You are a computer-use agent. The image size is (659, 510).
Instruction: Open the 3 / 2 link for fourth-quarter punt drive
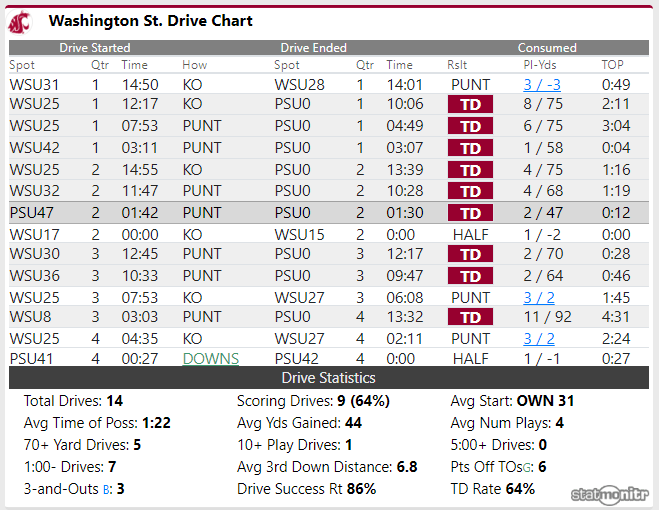pyautogui.click(x=539, y=338)
